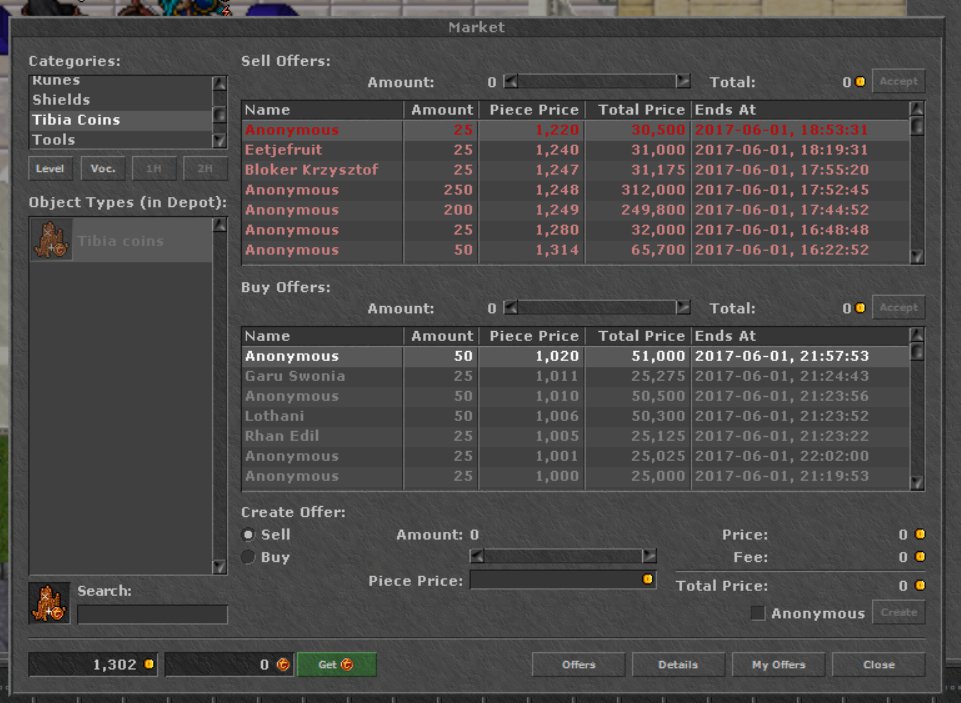Click right arrow of Buy Offers Amount slider
The height and width of the screenshot is (703, 961).
pos(683,307)
